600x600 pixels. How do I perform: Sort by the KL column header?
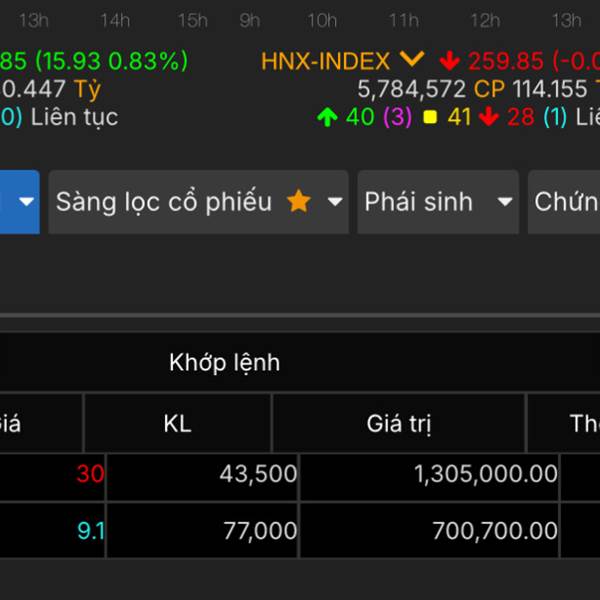[177, 424]
